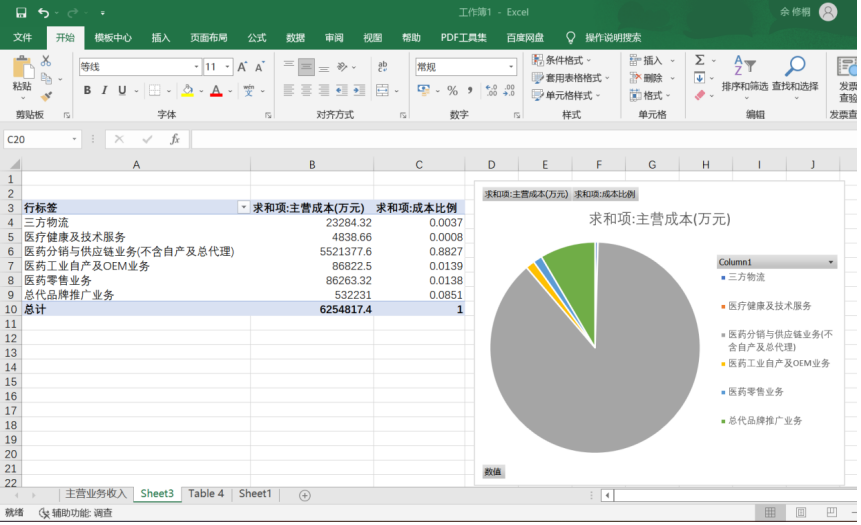The height and width of the screenshot is (525, 861).
Task: Toggle bold formatting
Action: coord(87,91)
